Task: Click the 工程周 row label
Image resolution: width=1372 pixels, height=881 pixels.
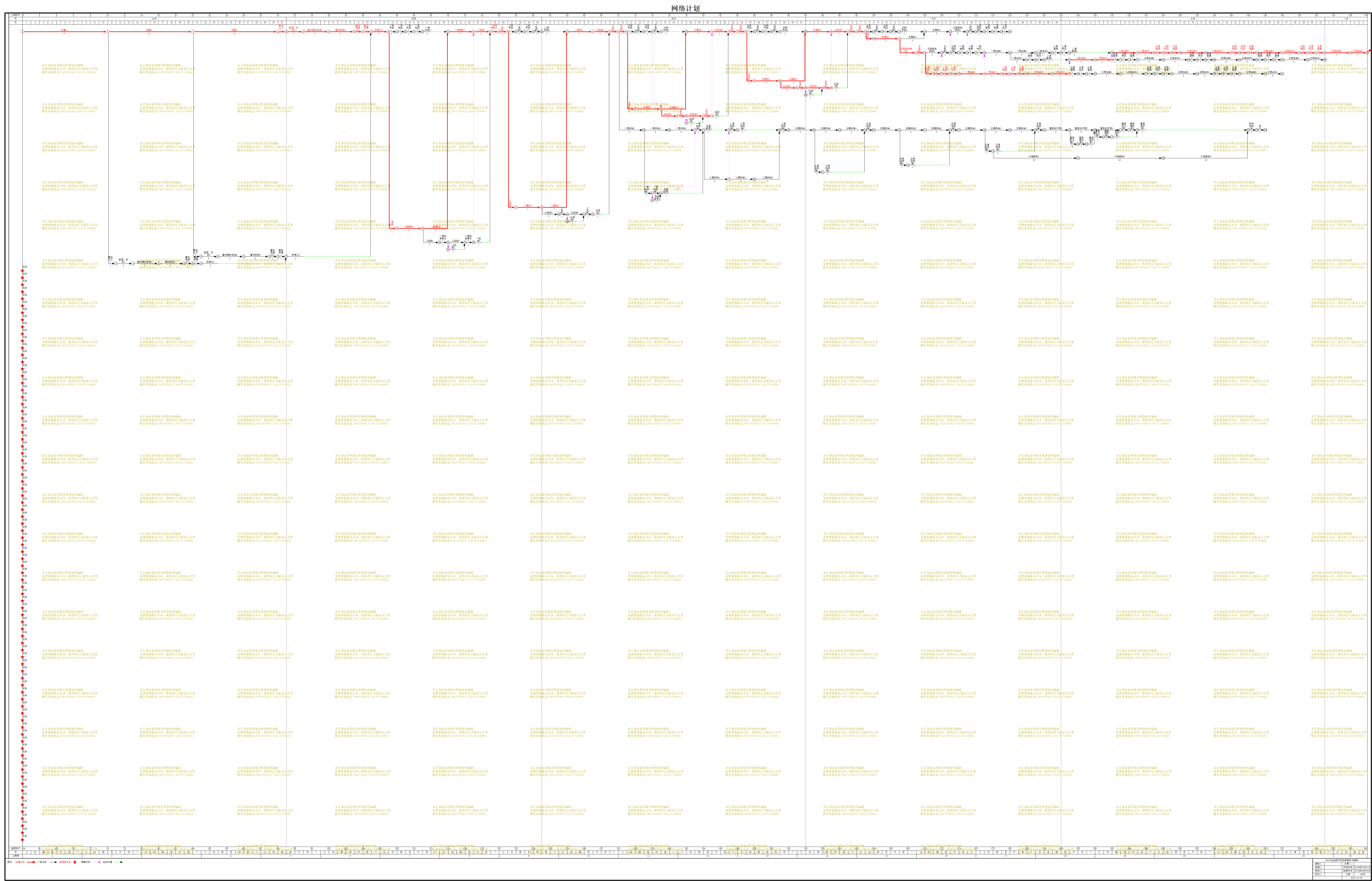Action: (15, 856)
